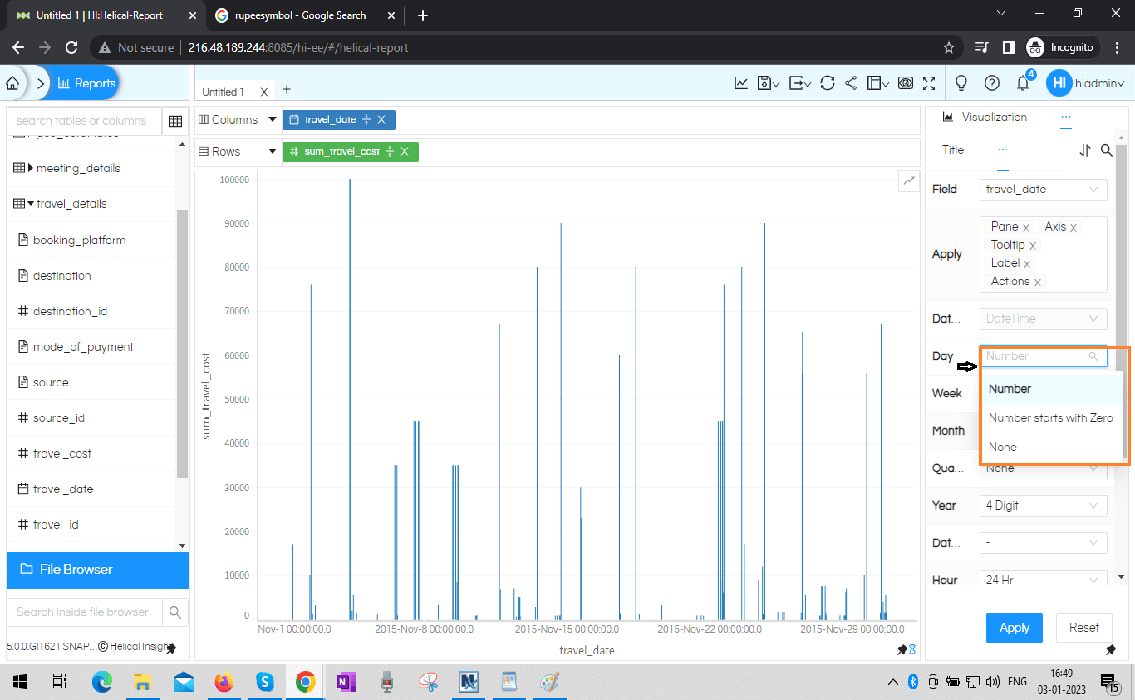Viewport: 1135px width, 700px height.
Task: Click the sort icon in the Title row
Action: click(1084, 150)
